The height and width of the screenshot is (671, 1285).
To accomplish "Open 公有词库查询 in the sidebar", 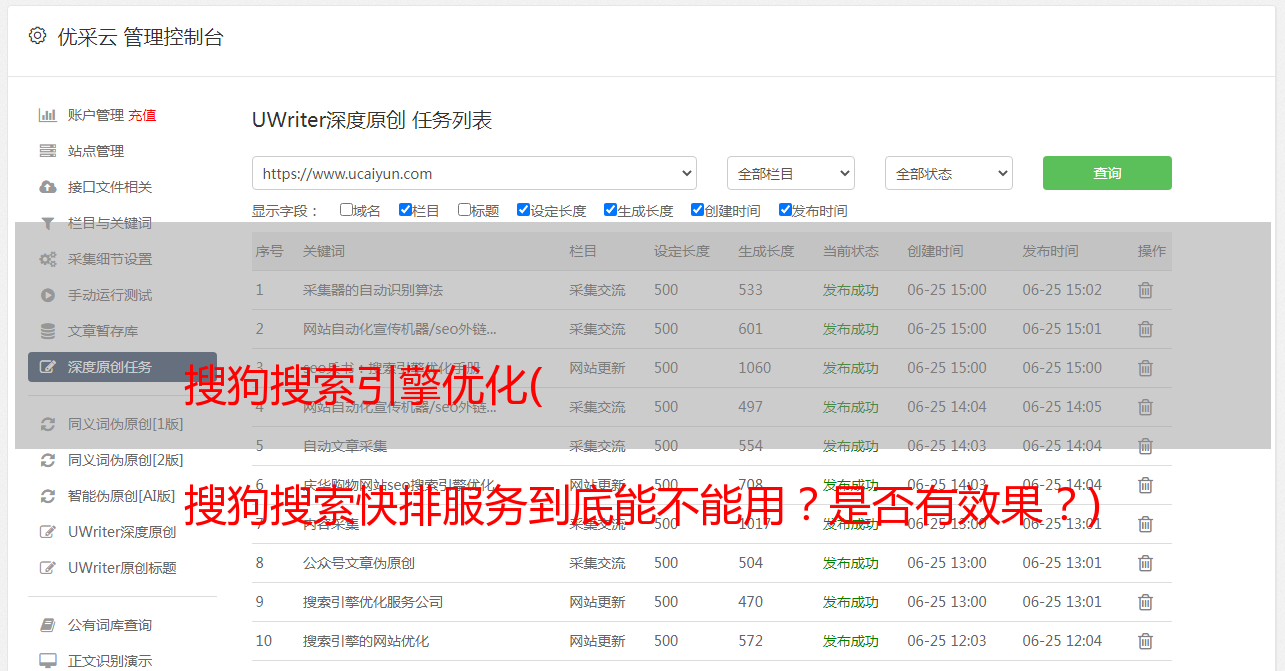I will tap(110, 625).
